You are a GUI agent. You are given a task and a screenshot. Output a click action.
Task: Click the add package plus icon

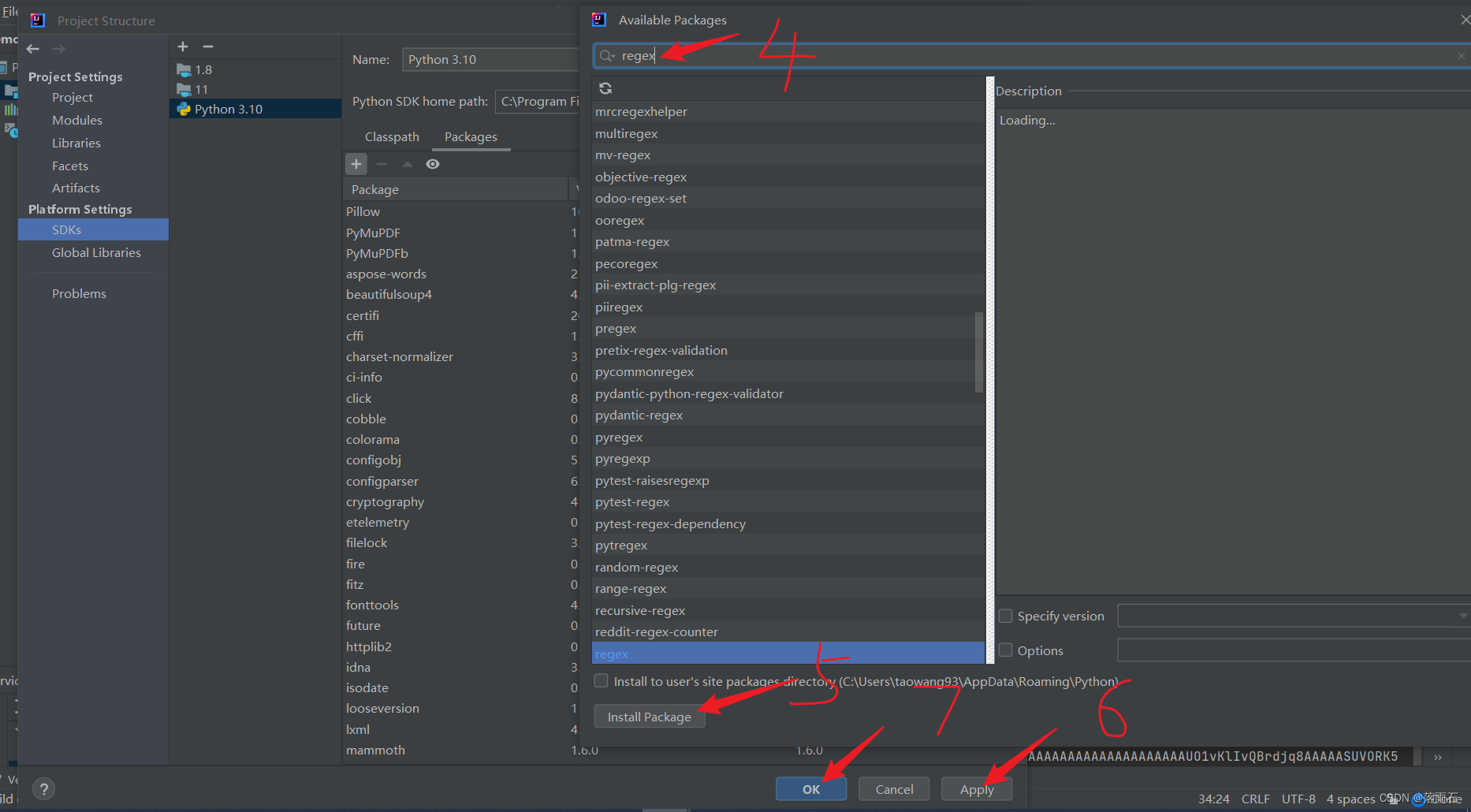tap(356, 163)
